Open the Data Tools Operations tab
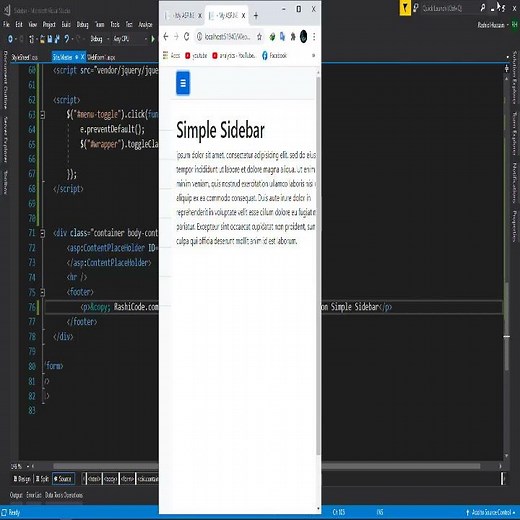Screen dimensions: 520x520 (x=64, y=495)
